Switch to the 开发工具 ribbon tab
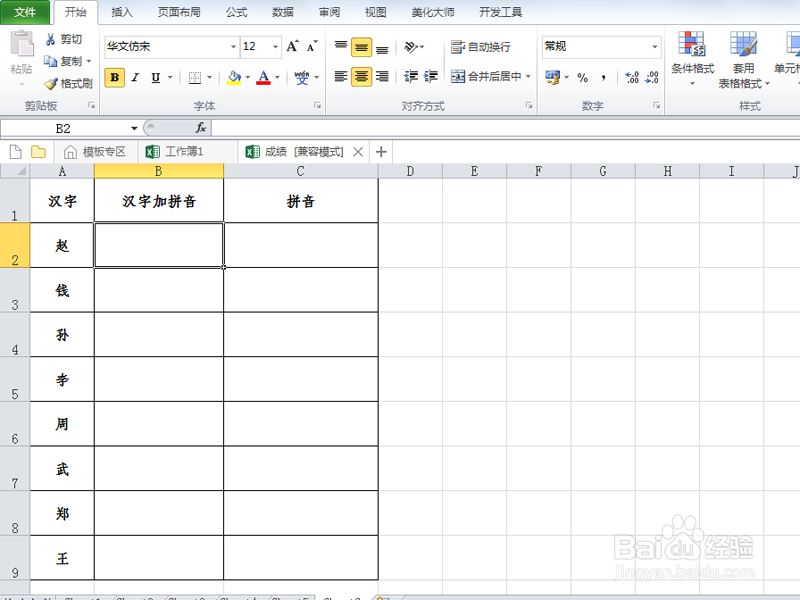800x600 pixels. tap(500, 12)
